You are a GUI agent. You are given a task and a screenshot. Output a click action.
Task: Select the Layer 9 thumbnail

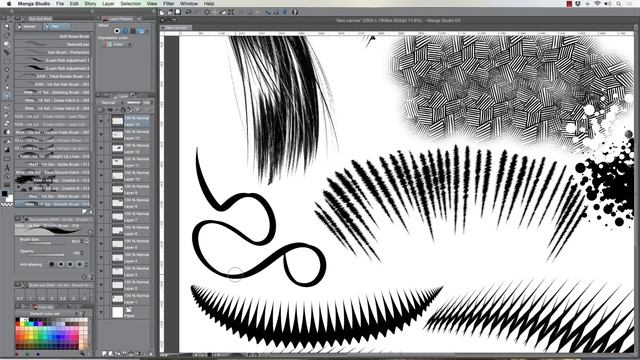(x=118, y=189)
